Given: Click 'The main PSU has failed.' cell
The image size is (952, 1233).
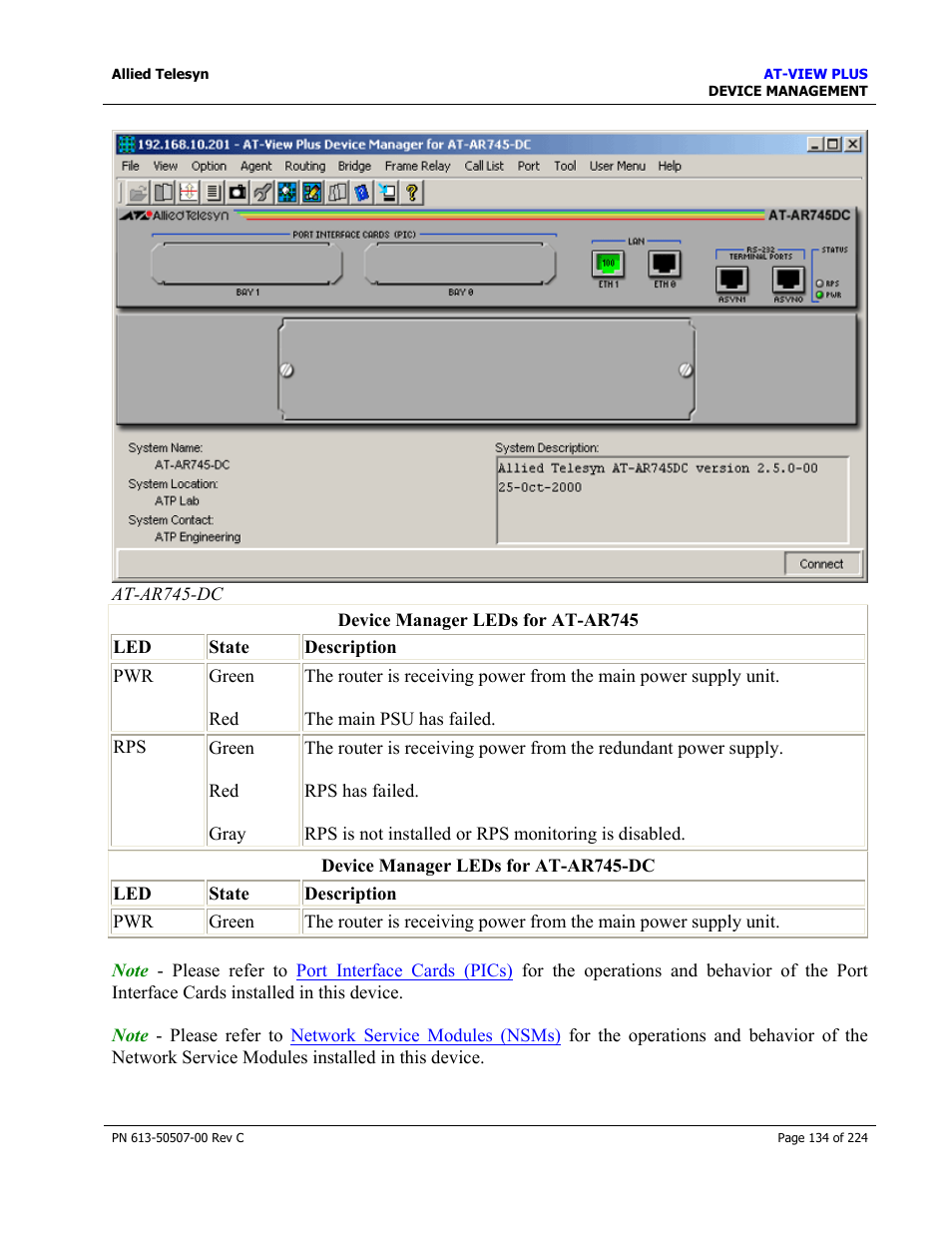Looking at the screenshot, I should [x=399, y=719].
